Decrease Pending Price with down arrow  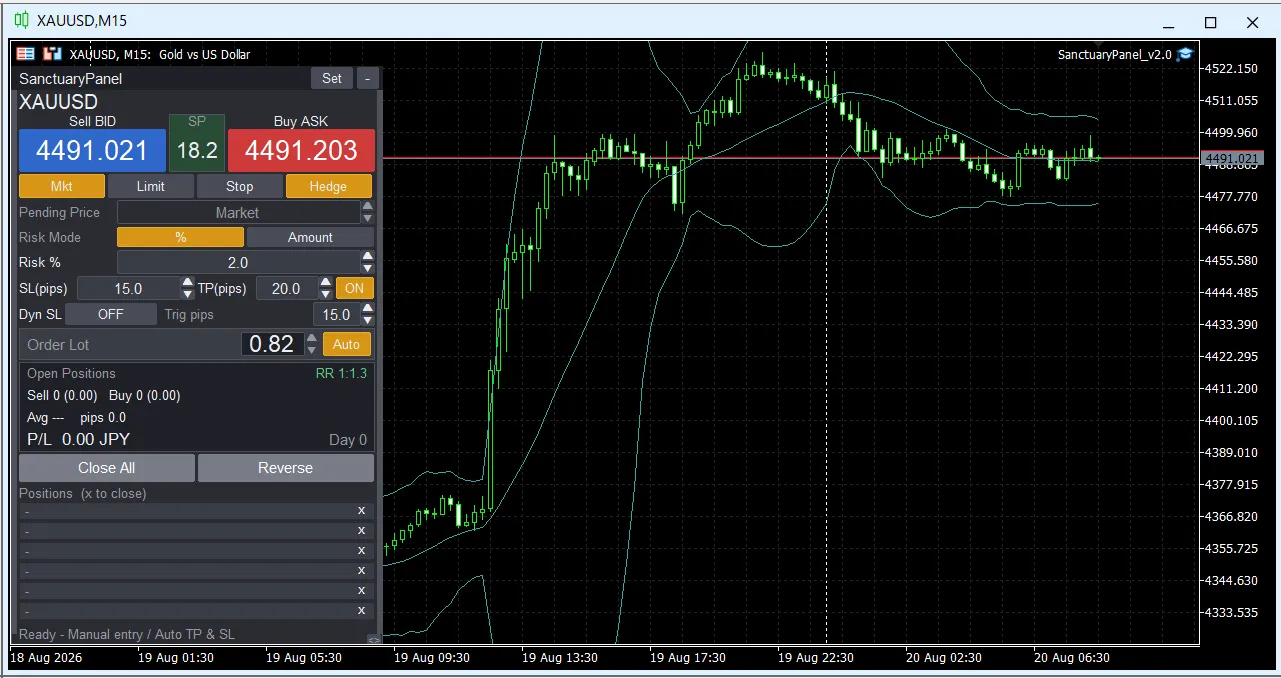(x=367, y=218)
